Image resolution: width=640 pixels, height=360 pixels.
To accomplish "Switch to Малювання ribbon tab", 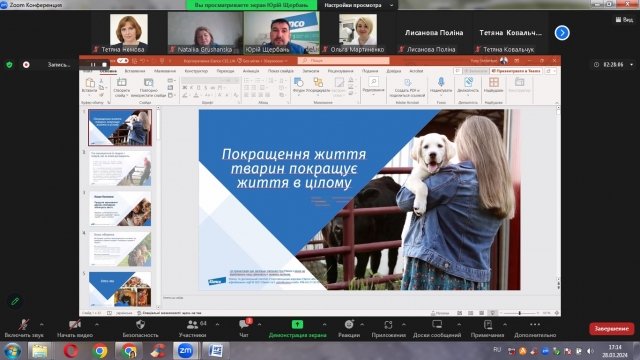I will pos(165,71).
